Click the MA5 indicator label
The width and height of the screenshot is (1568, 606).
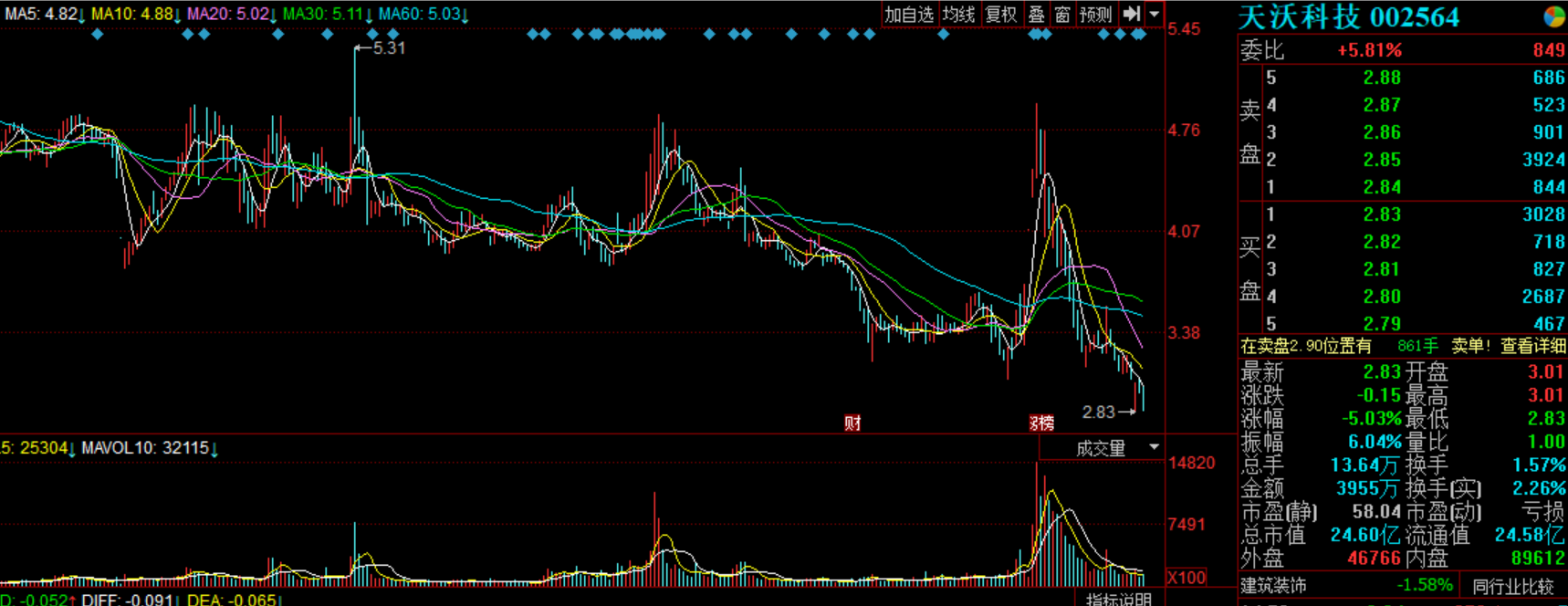(x=41, y=15)
